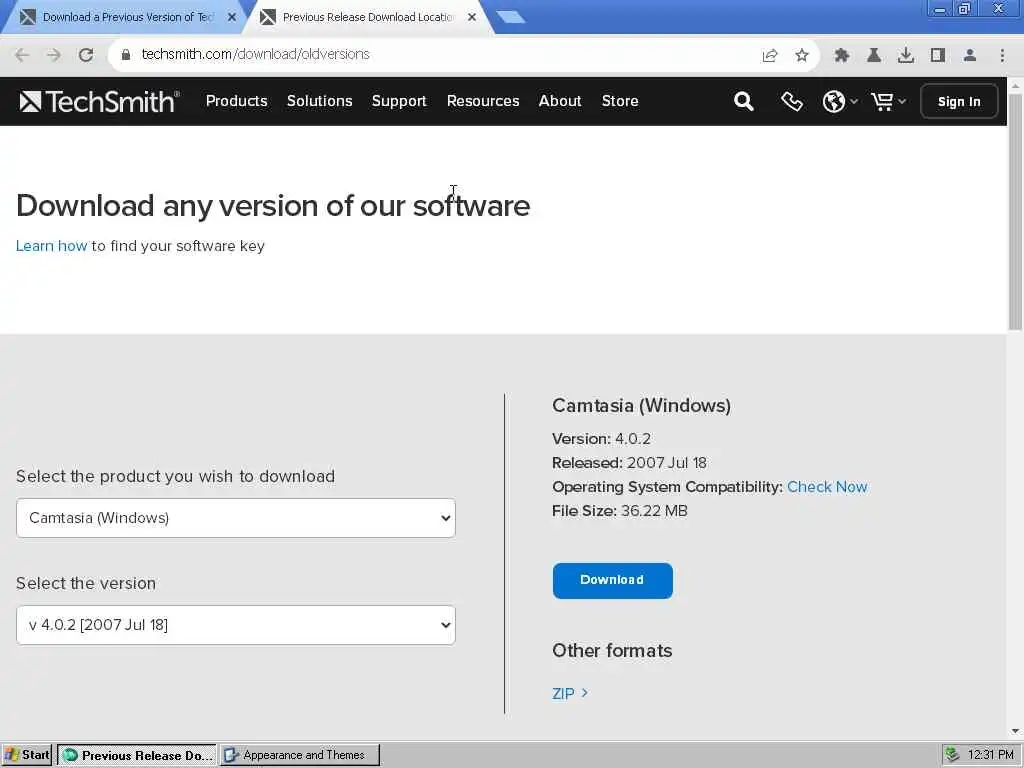Expand the v 4.0.2 version dropdown
This screenshot has width=1024, height=768.
pyautogui.click(x=236, y=625)
